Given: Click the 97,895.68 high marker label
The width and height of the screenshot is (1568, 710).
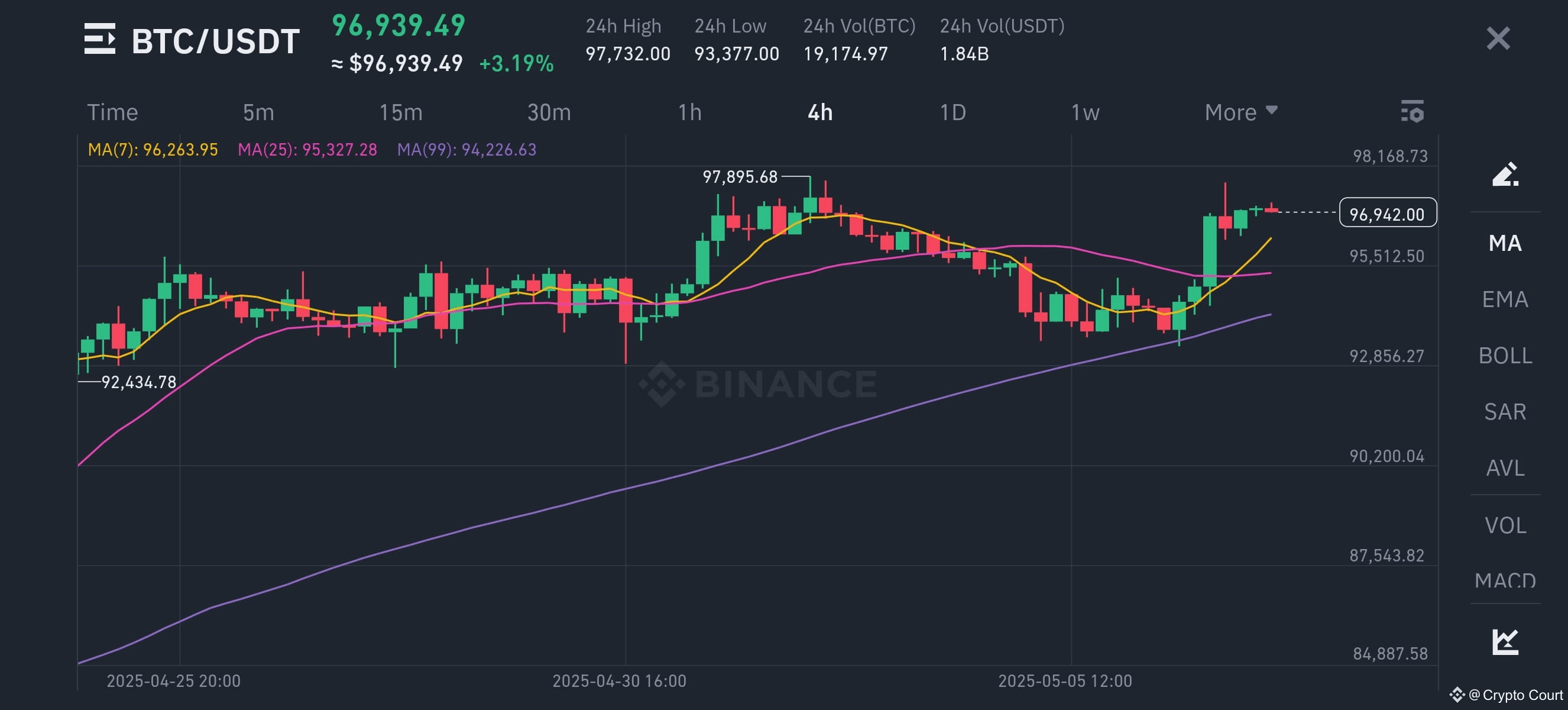Looking at the screenshot, I should (740, 177).
